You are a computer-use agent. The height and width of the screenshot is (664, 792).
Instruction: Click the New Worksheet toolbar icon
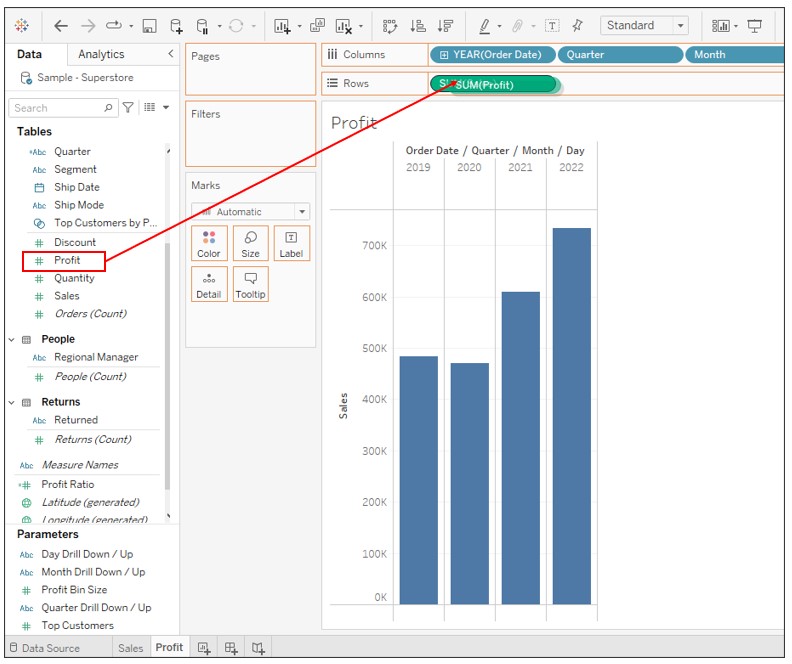(x=282, y=26)
